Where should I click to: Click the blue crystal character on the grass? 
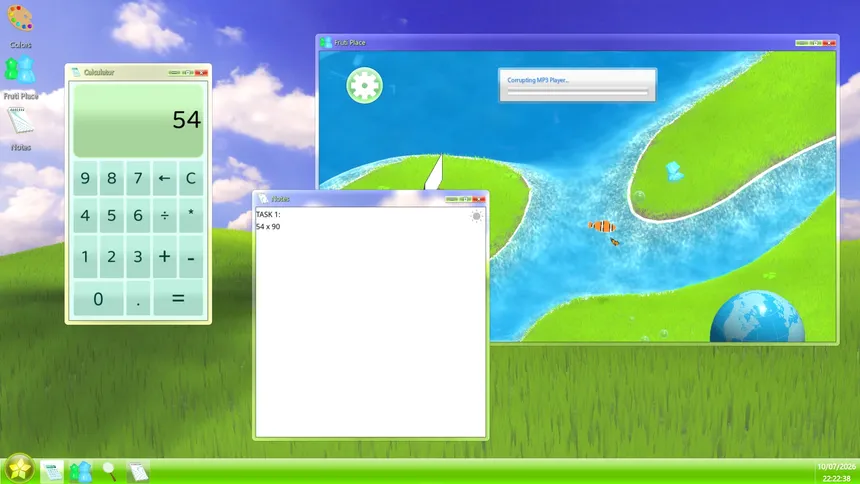point(674,171)
